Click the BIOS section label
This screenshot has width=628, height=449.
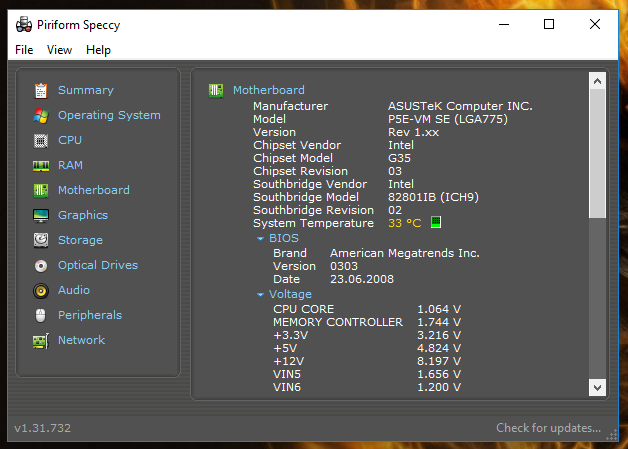[284, 238]
